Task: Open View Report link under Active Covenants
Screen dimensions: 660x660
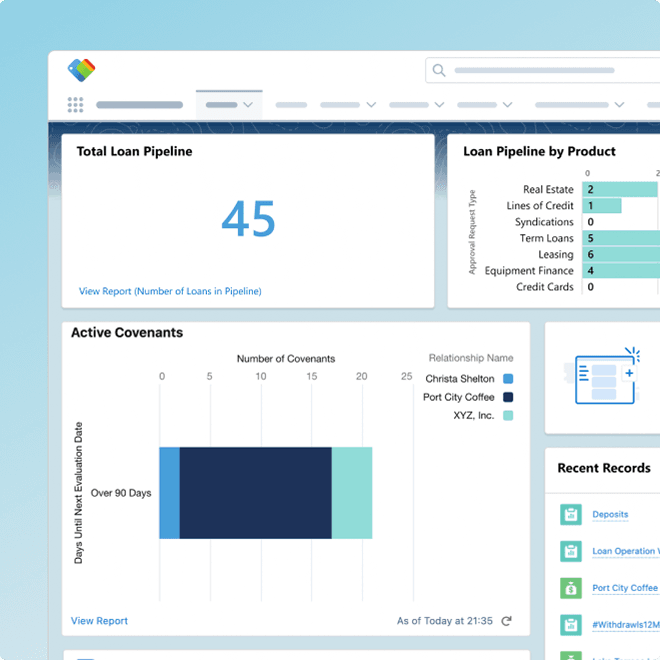Action: (99, 621)
